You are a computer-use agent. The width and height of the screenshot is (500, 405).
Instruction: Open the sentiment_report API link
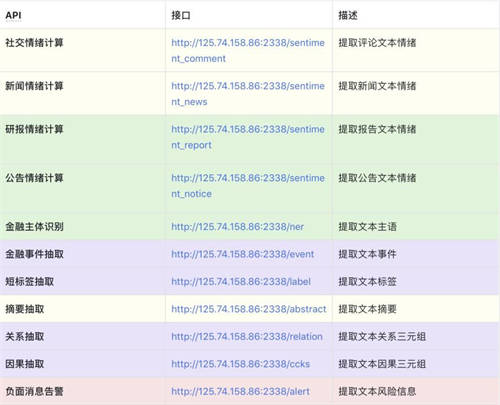(x=248, y=137)
